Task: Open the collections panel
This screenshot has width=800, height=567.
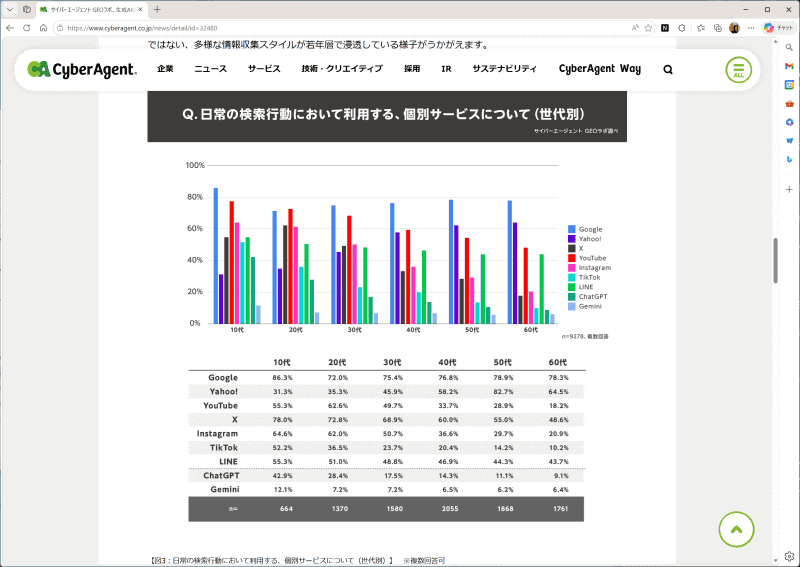Action: 717,28
